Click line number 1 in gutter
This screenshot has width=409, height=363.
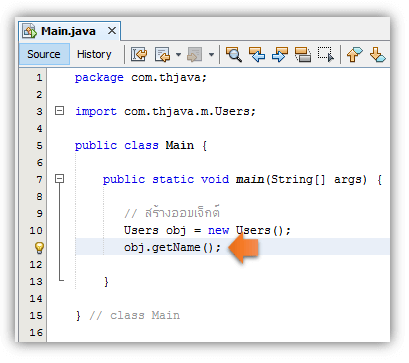point(39,78)
